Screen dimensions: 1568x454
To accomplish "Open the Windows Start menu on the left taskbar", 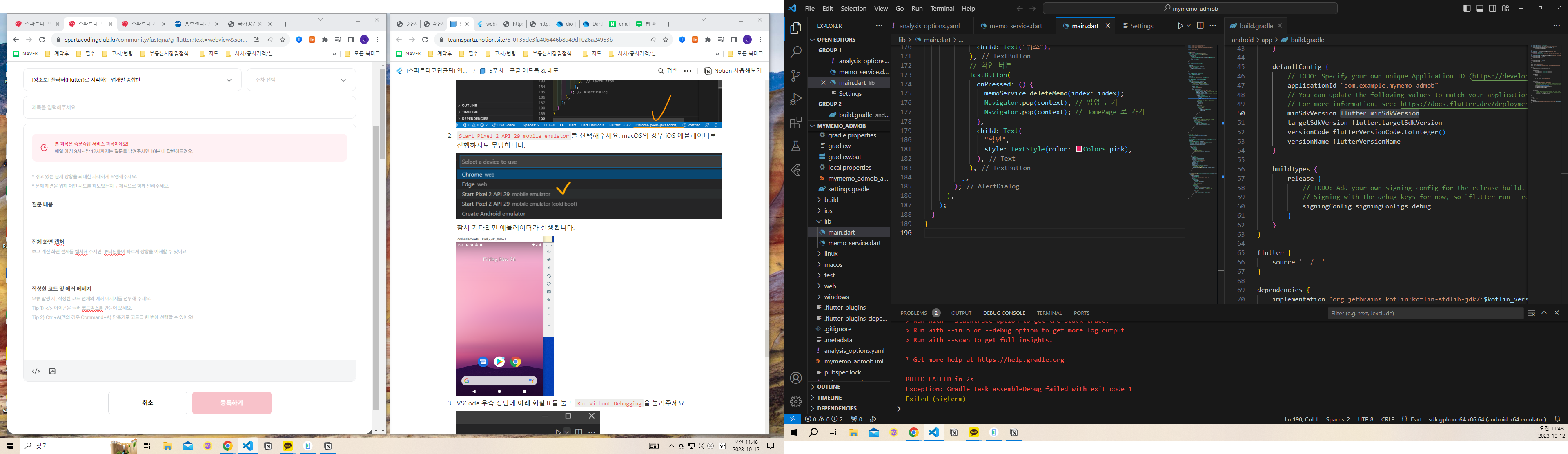I will (10, 446).
